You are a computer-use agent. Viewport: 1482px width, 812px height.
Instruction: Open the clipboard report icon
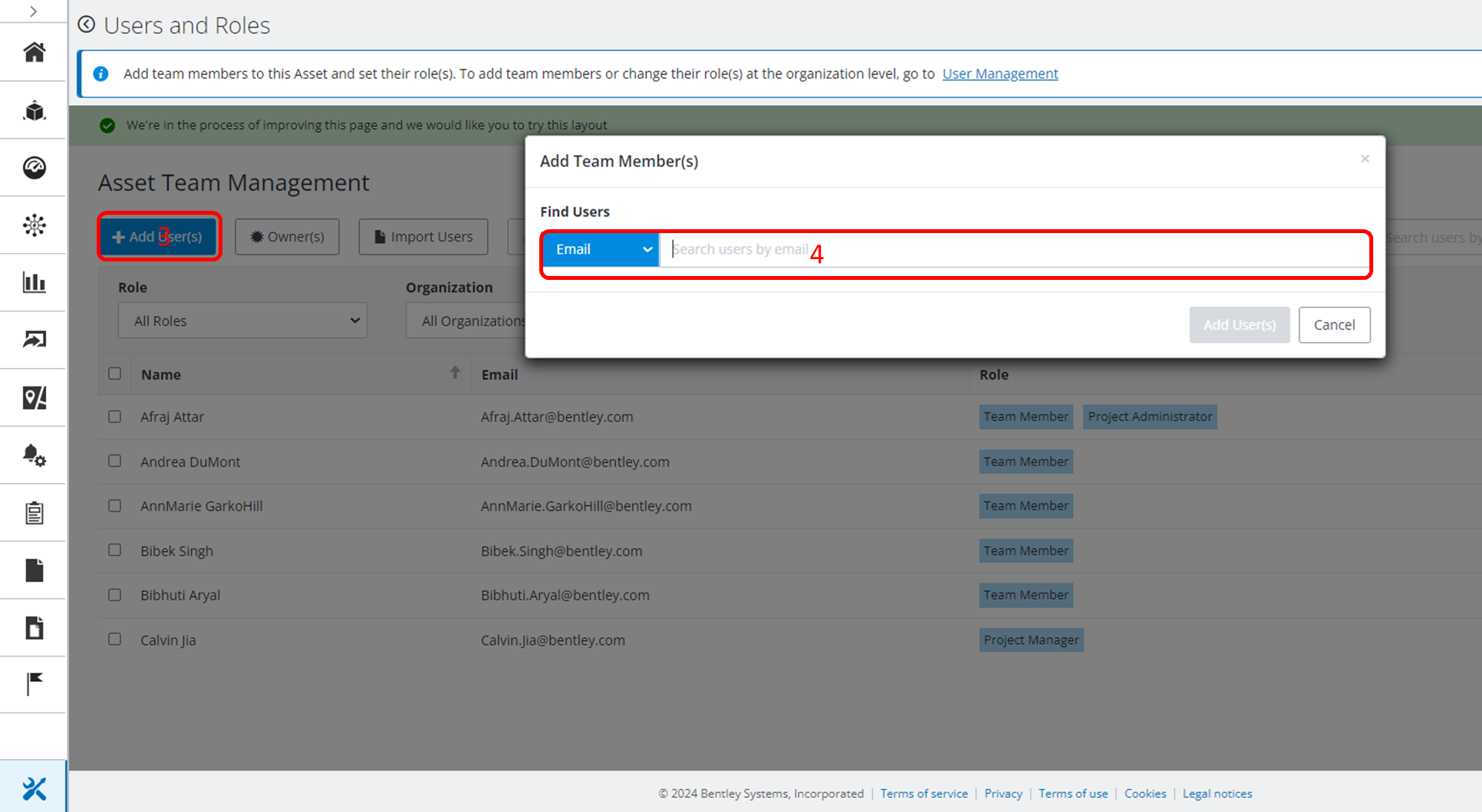[34, 512]
